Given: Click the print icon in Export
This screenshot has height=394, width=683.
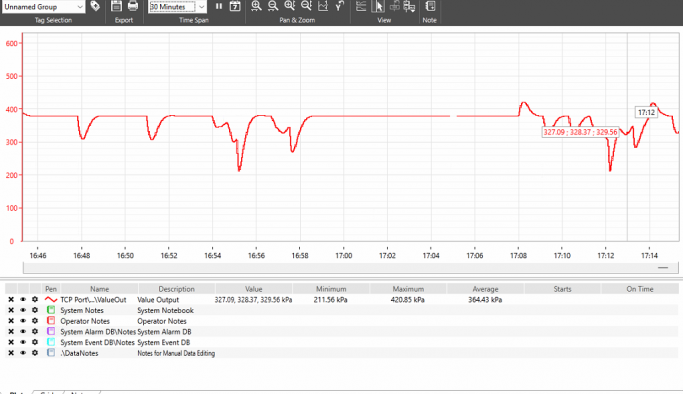Looking at the screenshot, I should click(133, 6).
